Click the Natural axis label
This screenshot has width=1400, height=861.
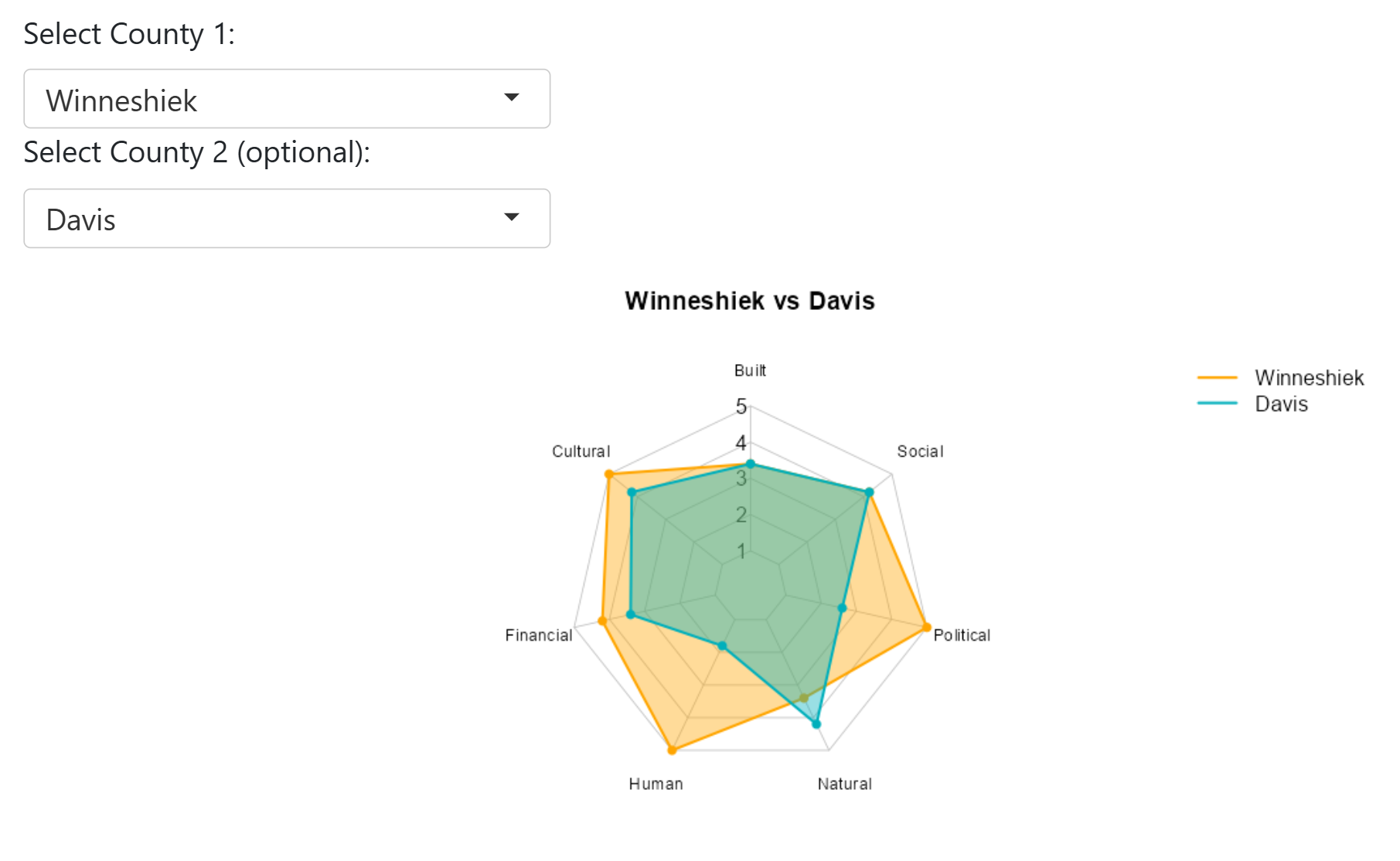(x=845, y=784)
